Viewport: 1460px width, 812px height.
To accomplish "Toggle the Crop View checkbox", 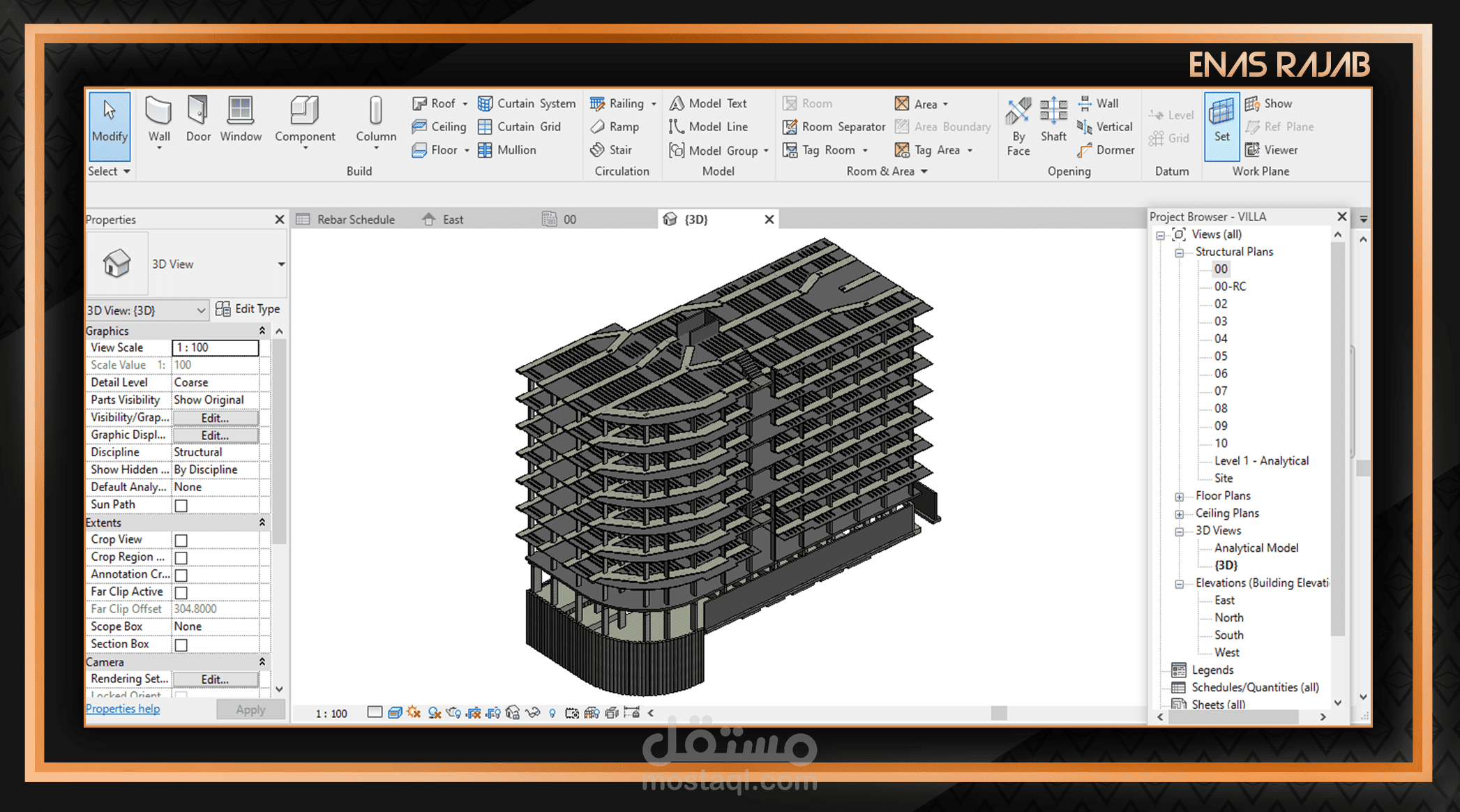I will pyautogui.click(x=181, y=540).
